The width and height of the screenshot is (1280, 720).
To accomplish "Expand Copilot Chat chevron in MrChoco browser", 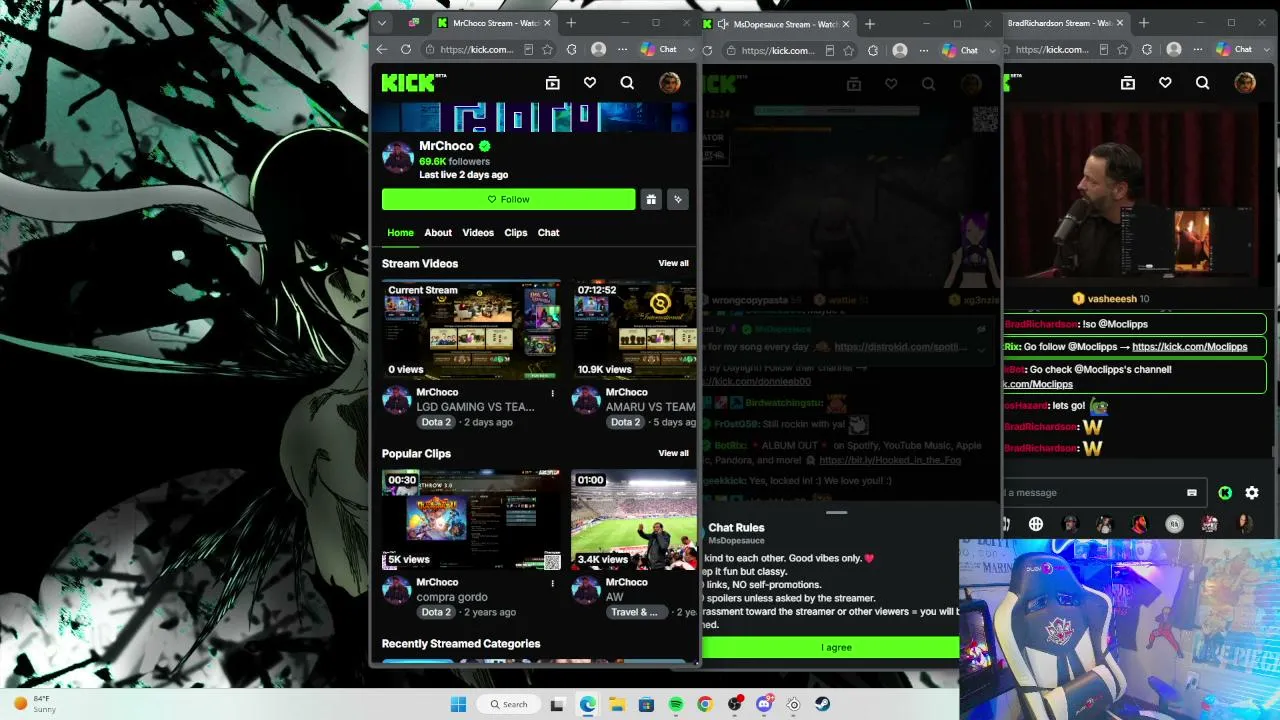I will 690,49.
